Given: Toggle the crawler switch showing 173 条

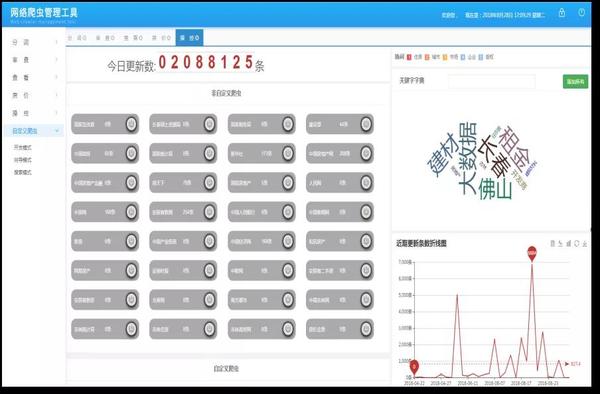Looking at the screenshot, I should coord(288,153).
